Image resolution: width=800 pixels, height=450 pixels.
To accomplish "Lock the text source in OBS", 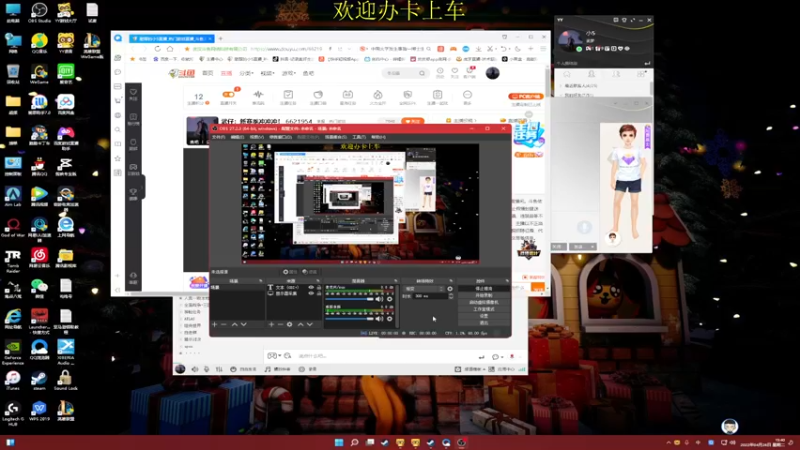I will tap(319, 287).
